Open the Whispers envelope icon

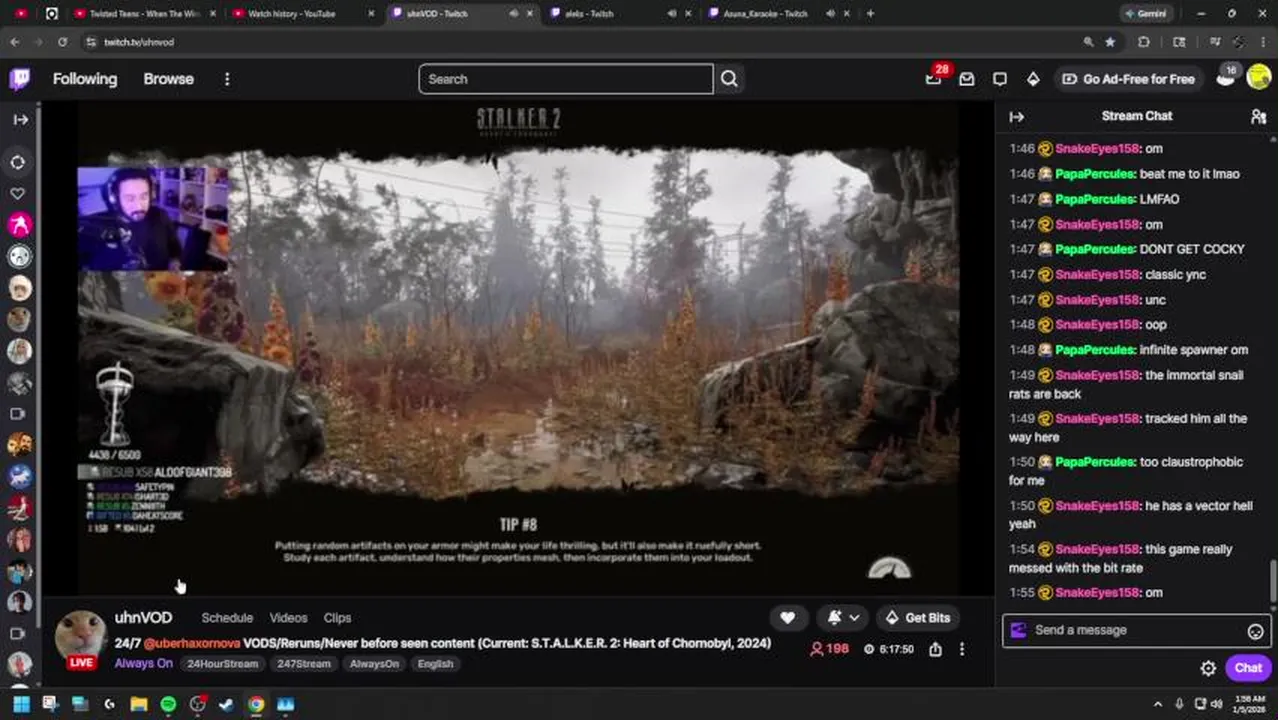966,79
